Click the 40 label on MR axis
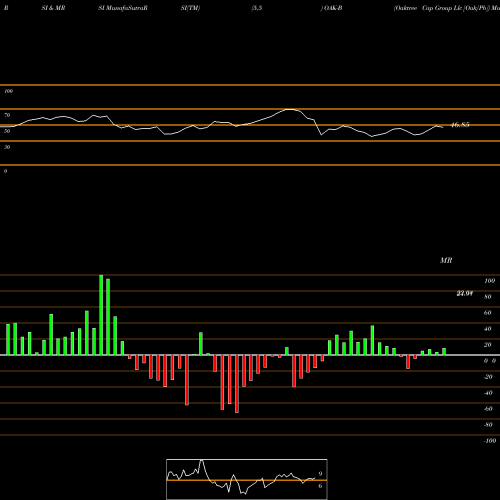The width and height of the screenshot is (500, 500). [x=488, y=329]
